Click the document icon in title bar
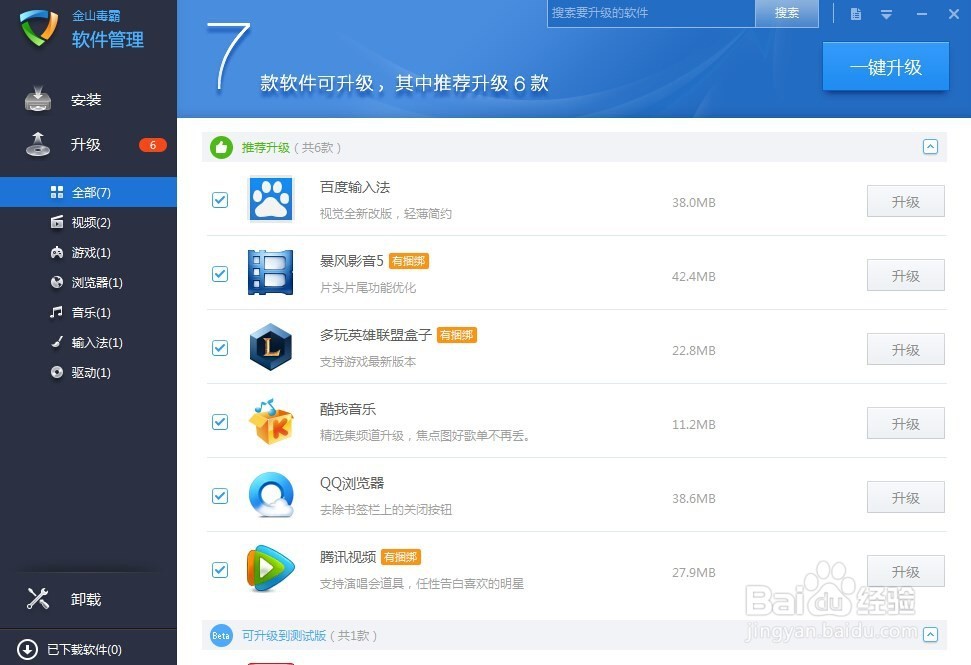The image size is (971, 665). point(856,14)
